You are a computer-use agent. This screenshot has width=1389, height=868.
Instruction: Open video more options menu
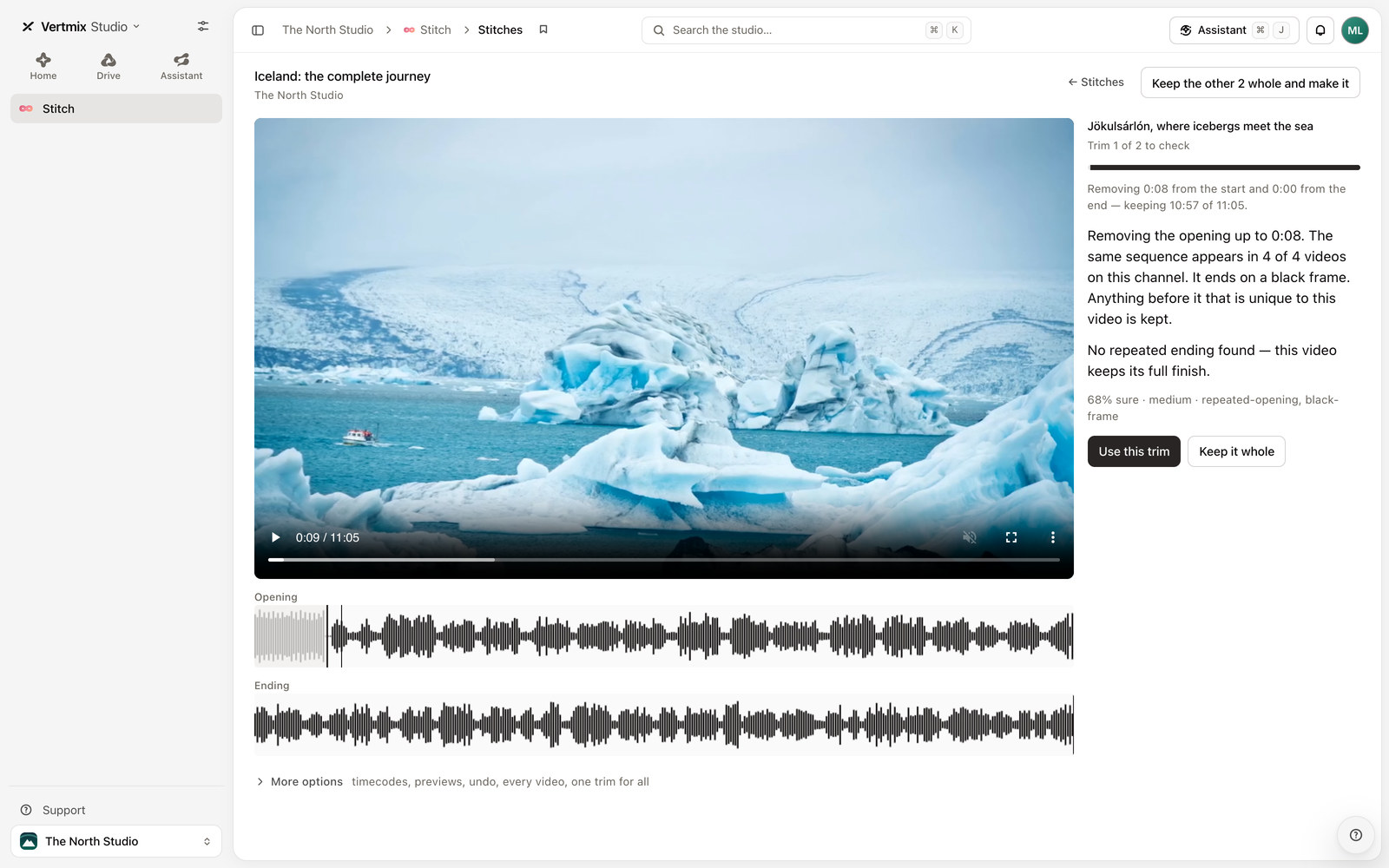(1053, 537)
